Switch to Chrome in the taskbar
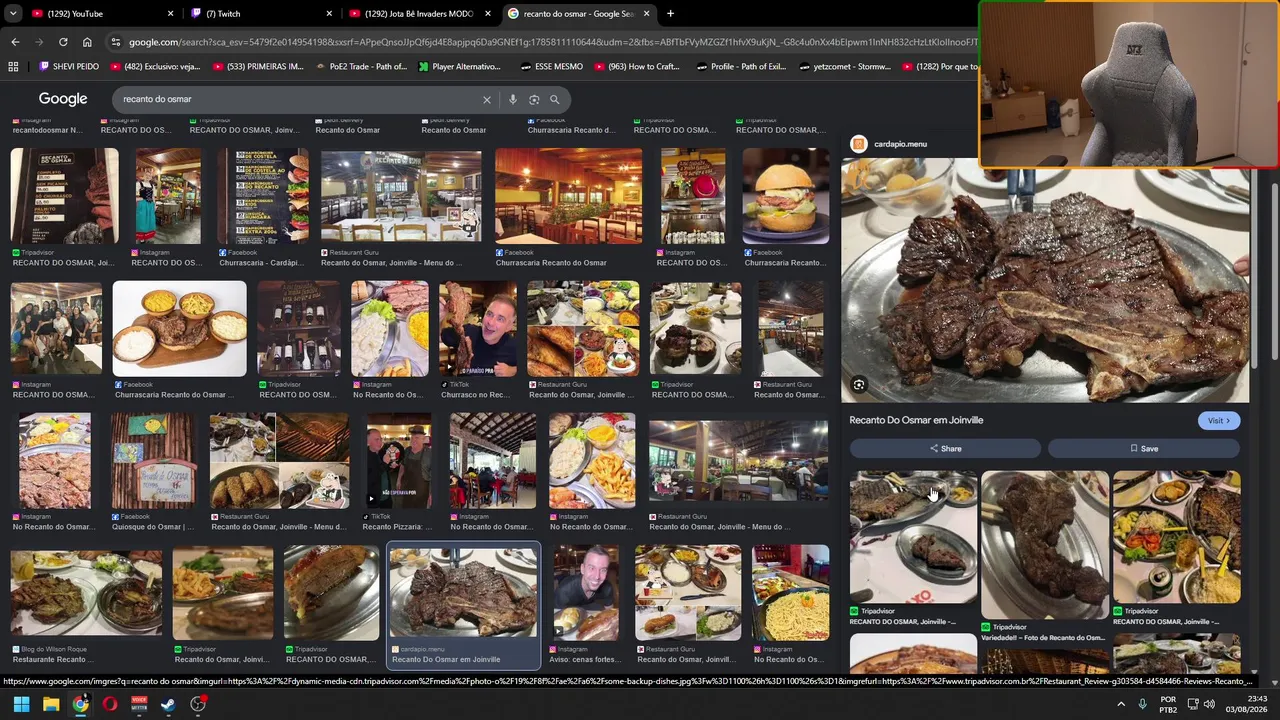This screenshot has width=1280, height=720. pyautogui.click(x=80, y=704)
